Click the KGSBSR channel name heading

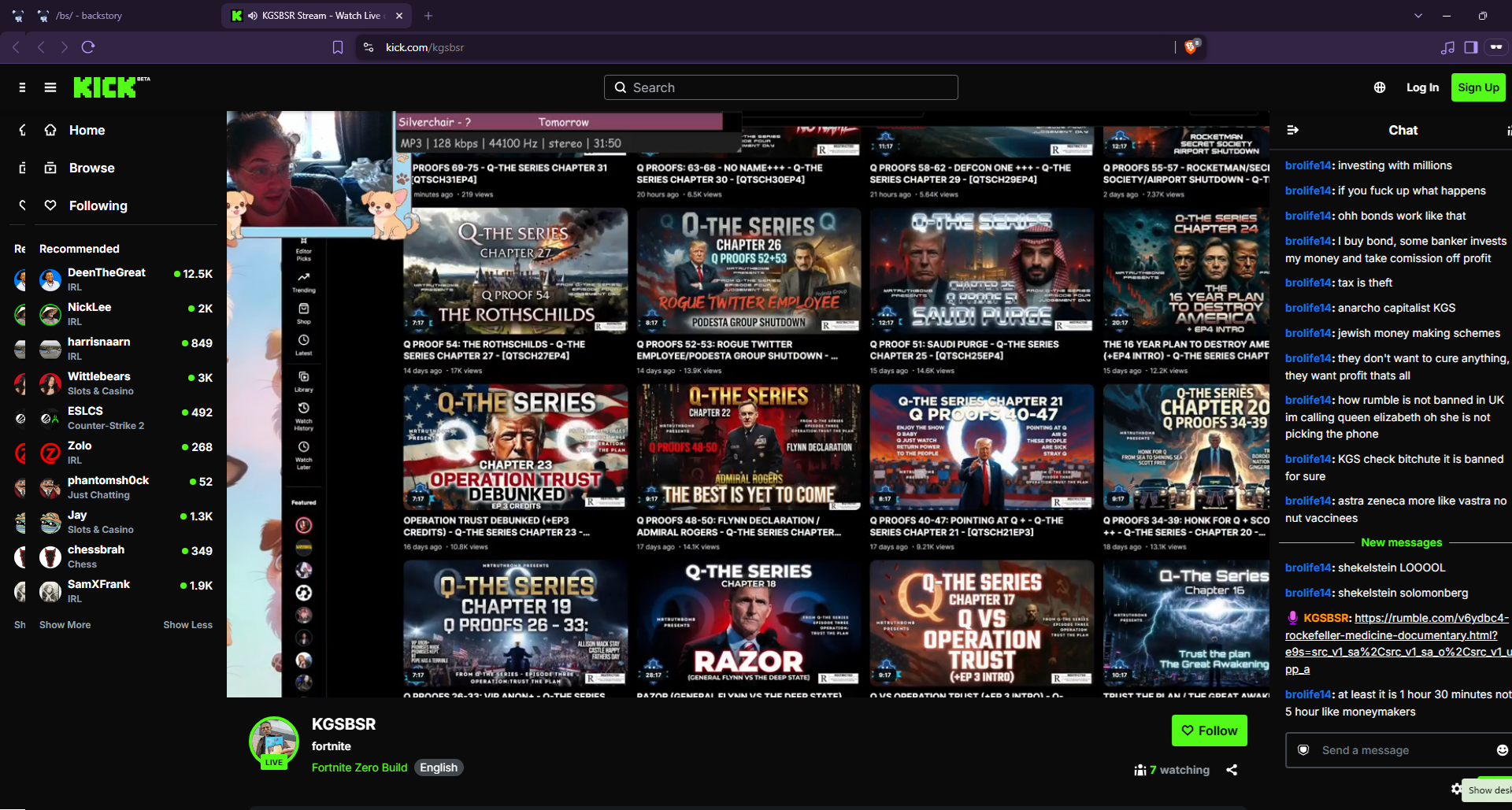343,724
